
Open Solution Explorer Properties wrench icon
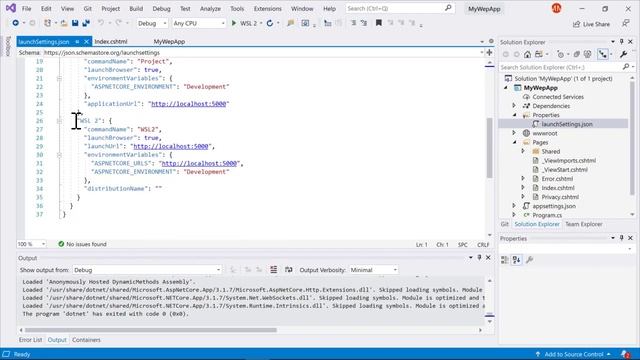623,54
